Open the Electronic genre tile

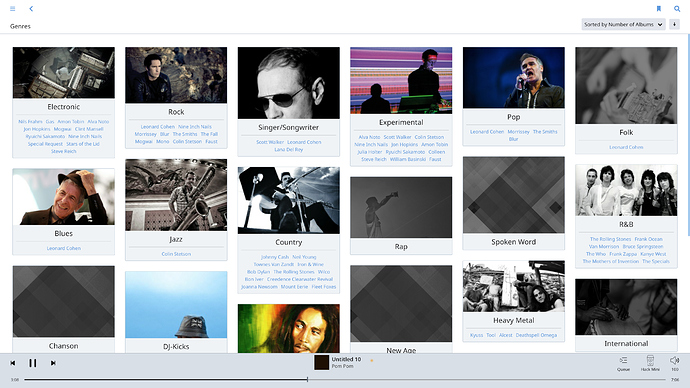(x=63, y=102)
